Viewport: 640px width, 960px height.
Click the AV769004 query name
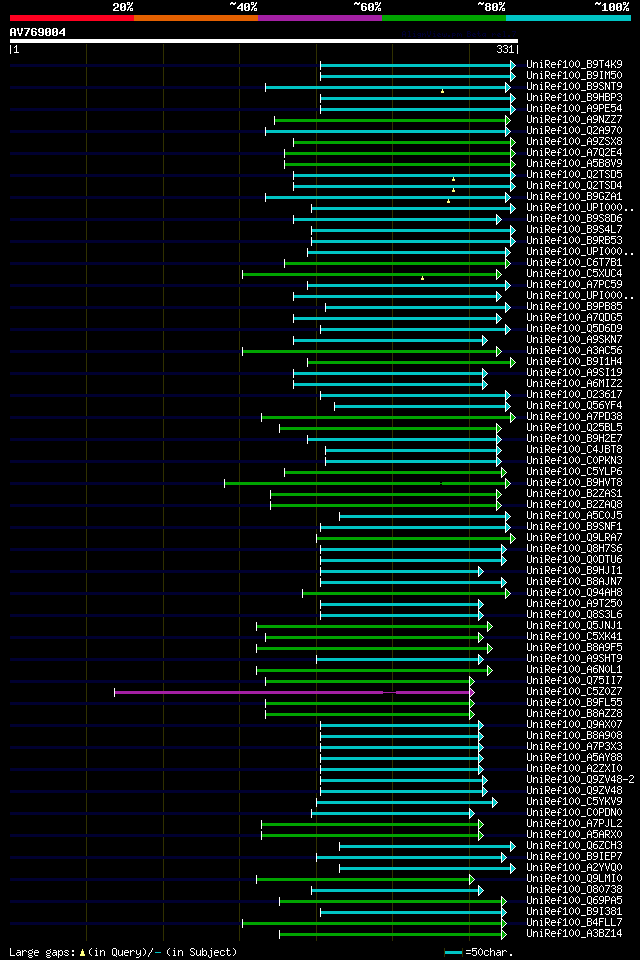pos(37,32)
